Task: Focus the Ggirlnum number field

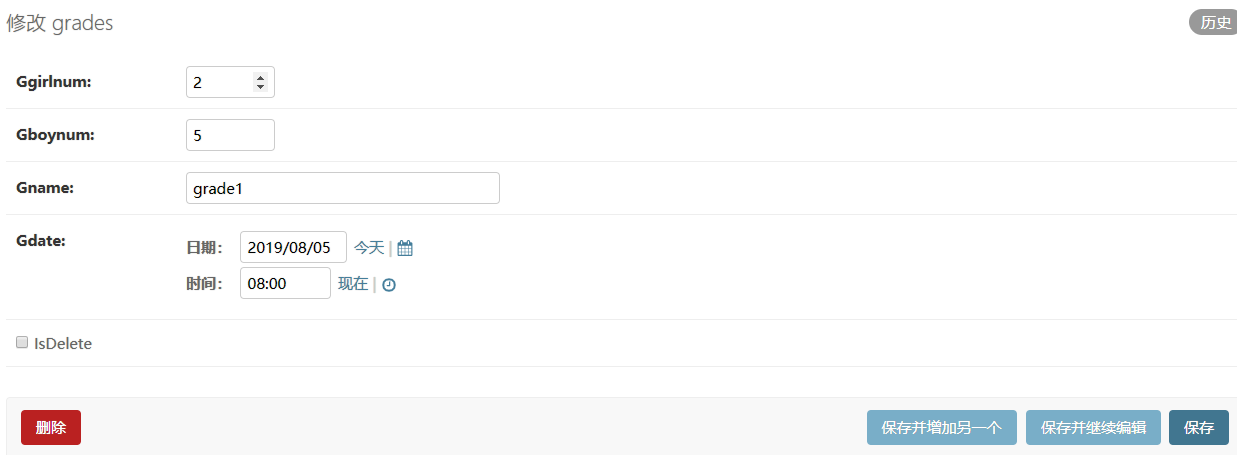Action: click(230, 82)
